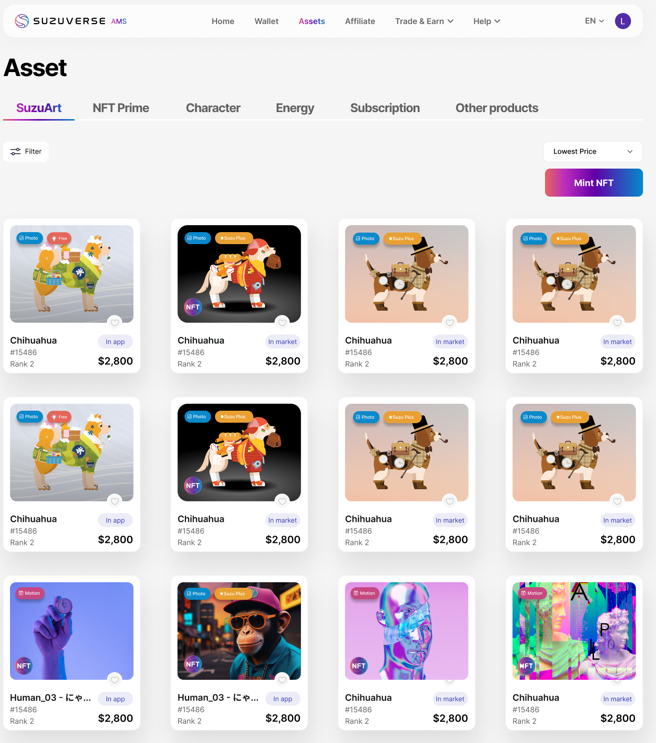Viewport: 656px width, 743px height.
Task: Open the EN language selector
Action: click(x=594, y=21)
